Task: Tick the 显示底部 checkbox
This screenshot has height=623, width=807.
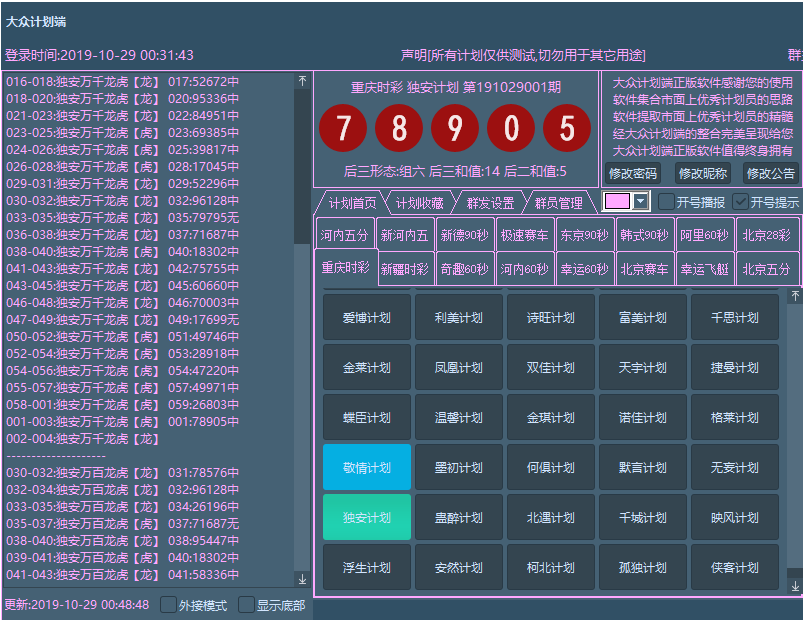Action: (x=246, y=605)
